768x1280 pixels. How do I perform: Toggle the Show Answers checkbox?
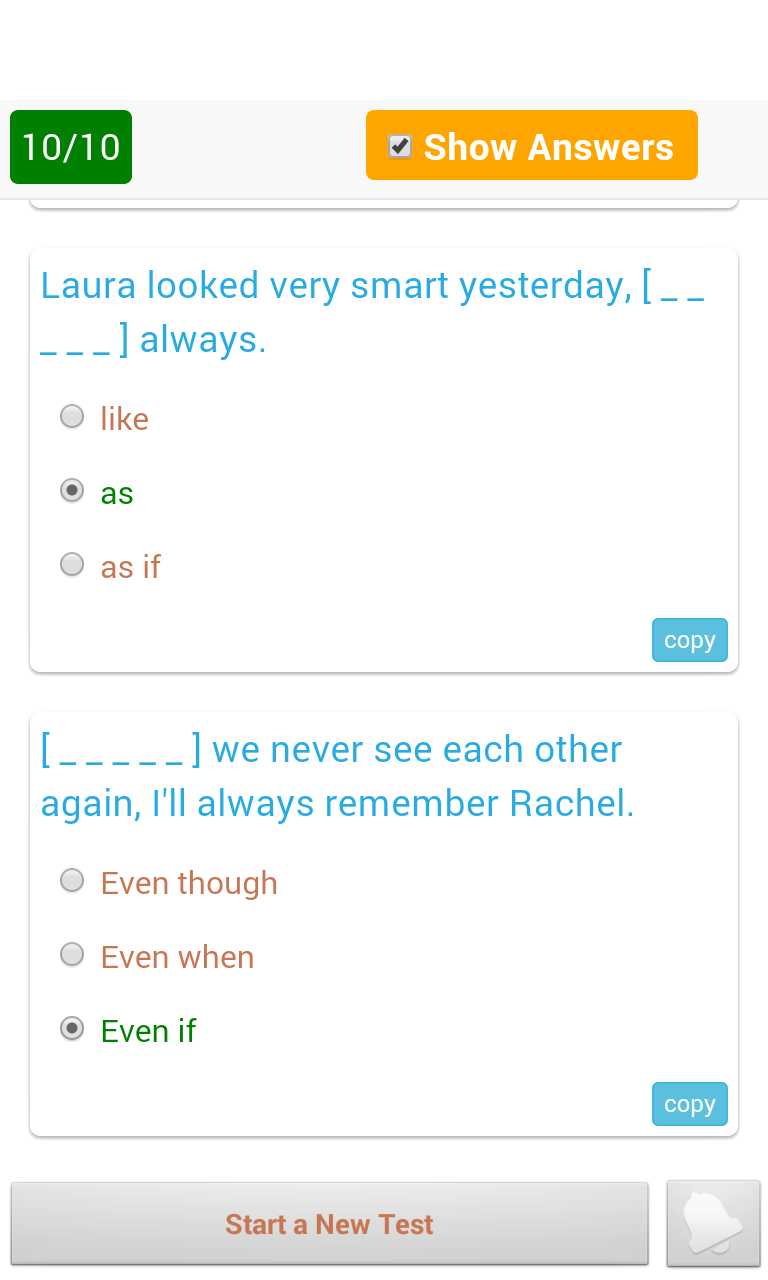[x=400, y=146]
